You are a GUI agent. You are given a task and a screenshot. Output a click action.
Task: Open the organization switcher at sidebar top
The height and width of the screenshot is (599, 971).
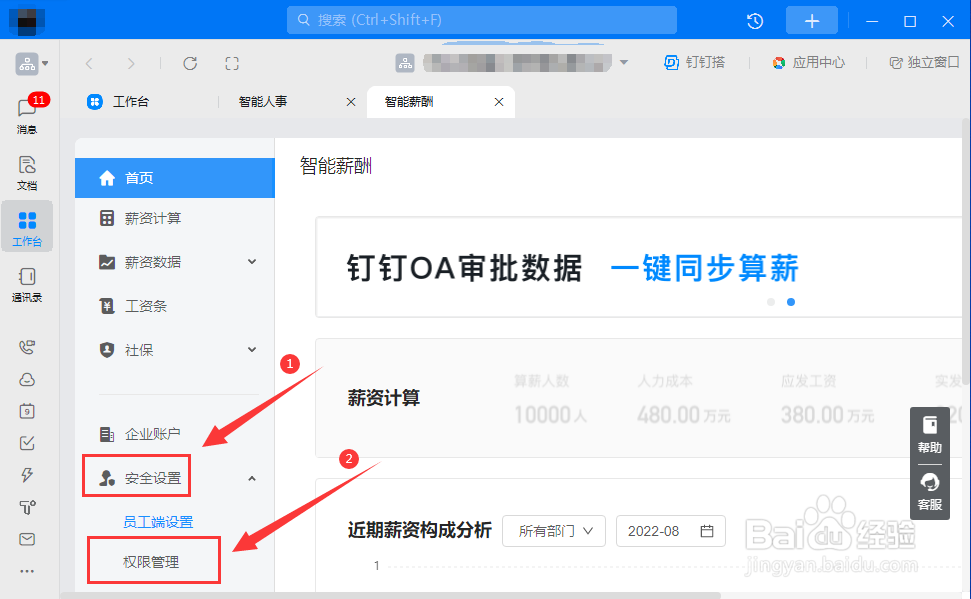pos(32,64)
